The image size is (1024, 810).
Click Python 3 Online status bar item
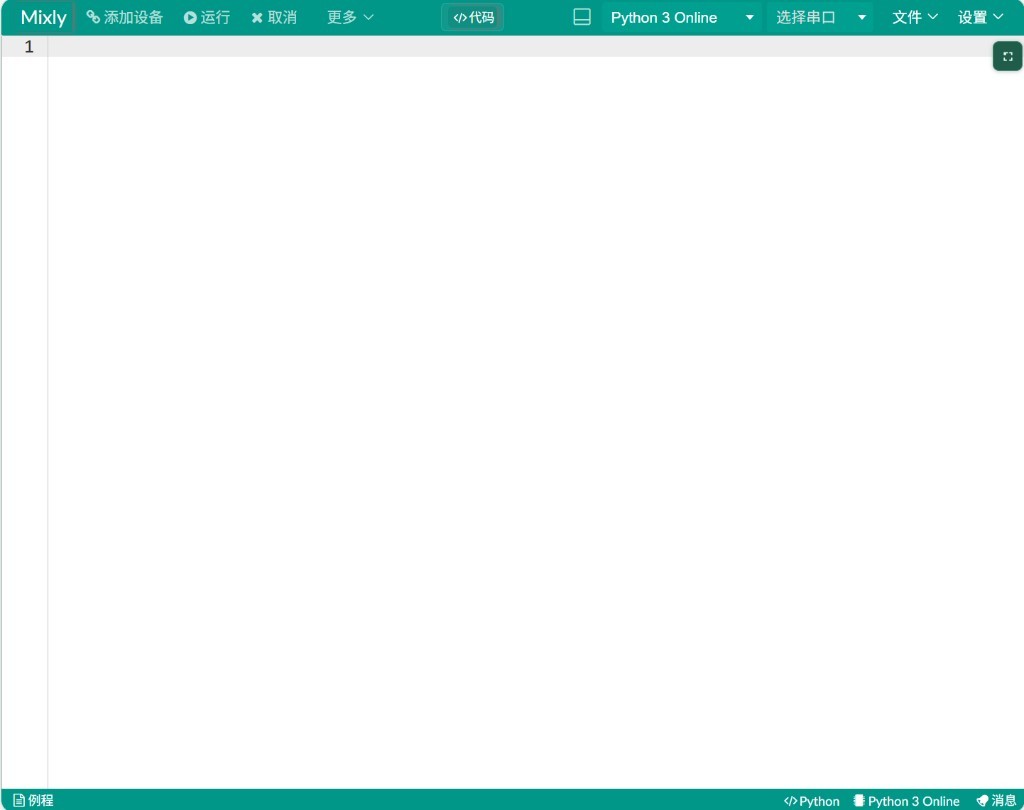(x=906, y=801)
